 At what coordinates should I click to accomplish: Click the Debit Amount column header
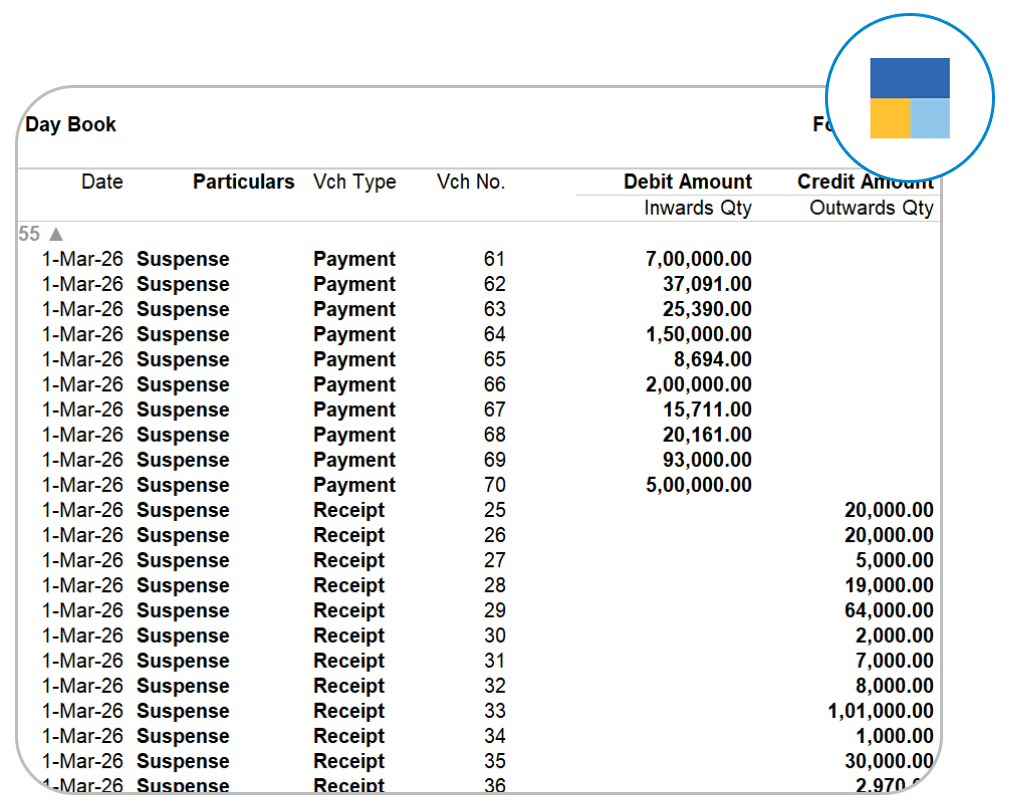(x=687, y=182)
